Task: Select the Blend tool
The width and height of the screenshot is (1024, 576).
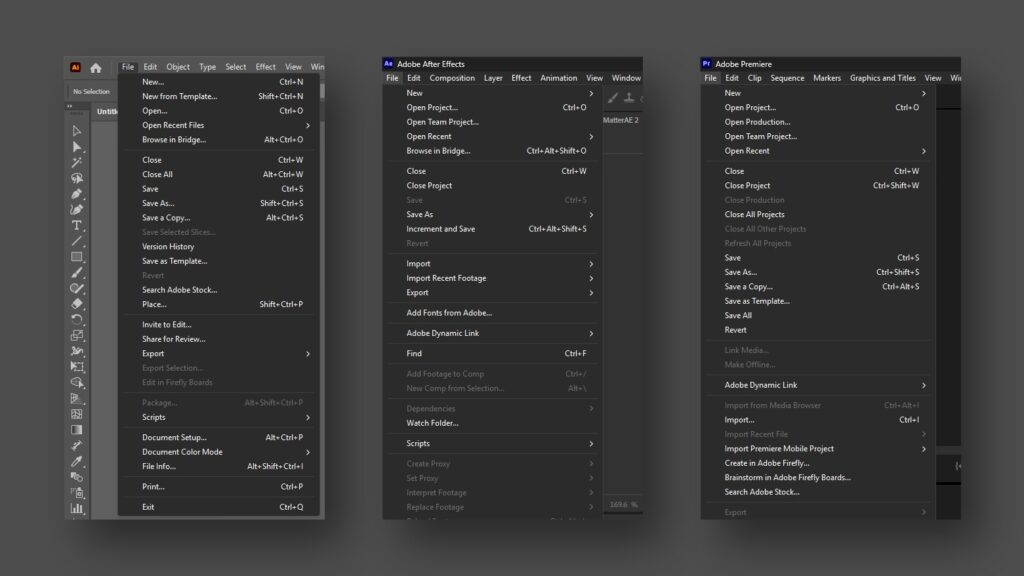Action: pyautogui.click(x=76, y=477)
